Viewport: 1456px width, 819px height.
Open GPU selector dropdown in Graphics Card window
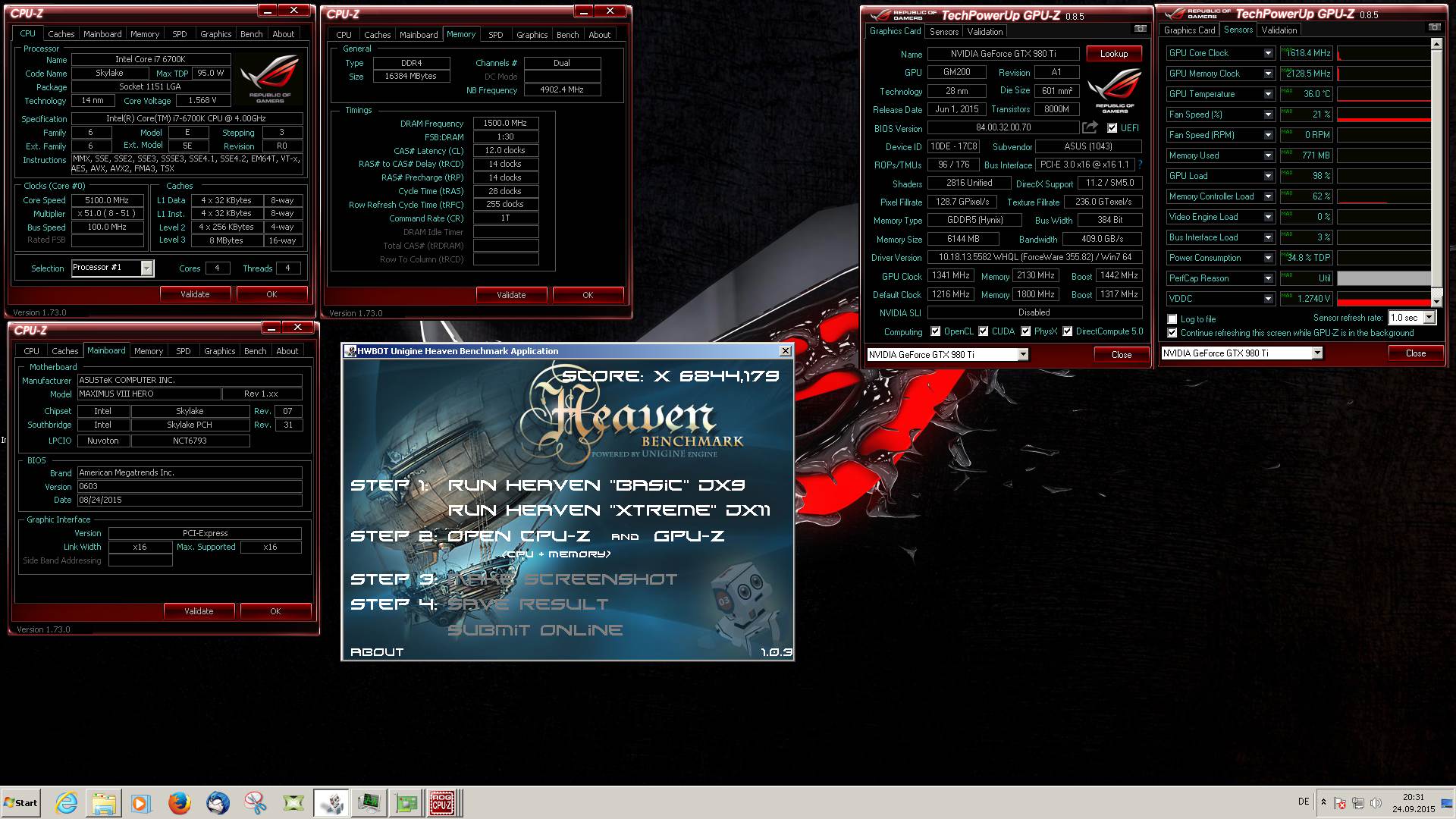(1022, 354)
